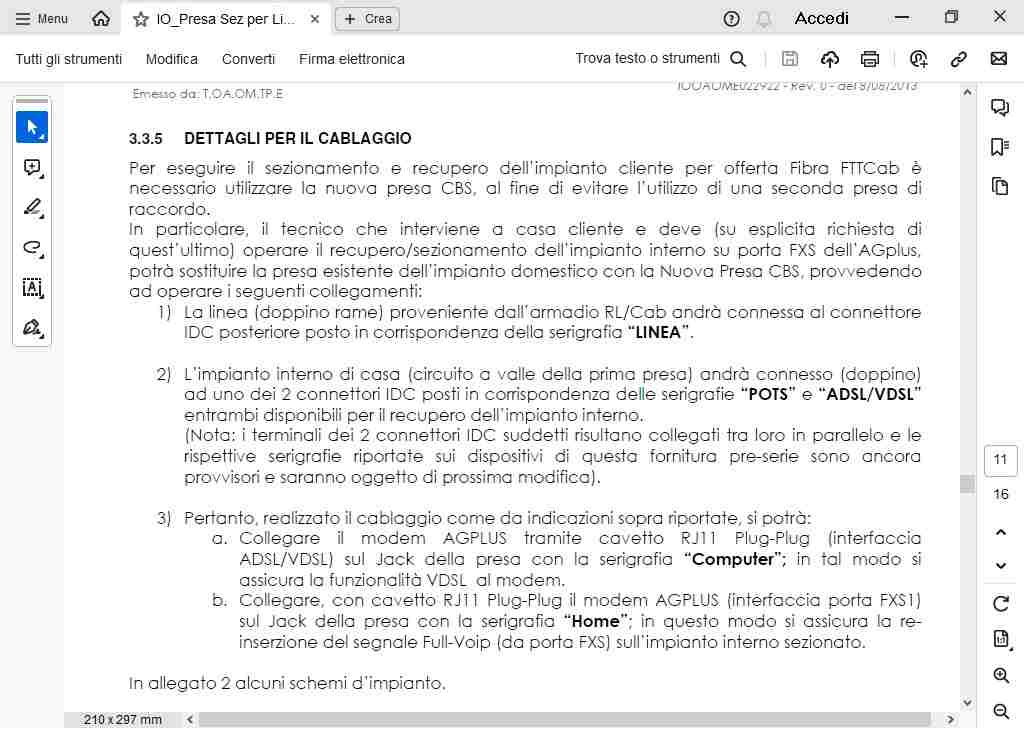Upload file with the cloud icon
Screen dimensions: 1024x740
click(829, 59)
